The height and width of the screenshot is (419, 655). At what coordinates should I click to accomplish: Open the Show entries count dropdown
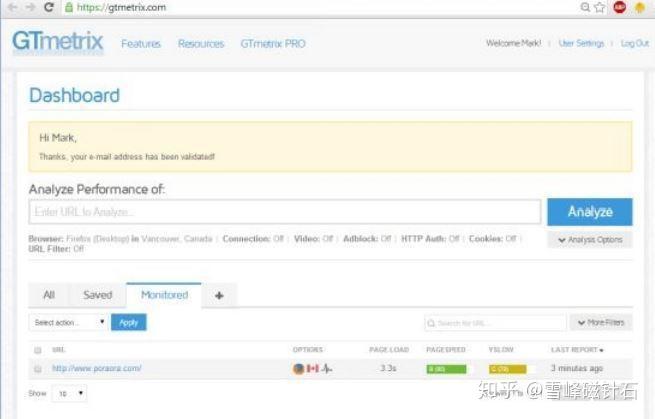click(x=69, y=394)
